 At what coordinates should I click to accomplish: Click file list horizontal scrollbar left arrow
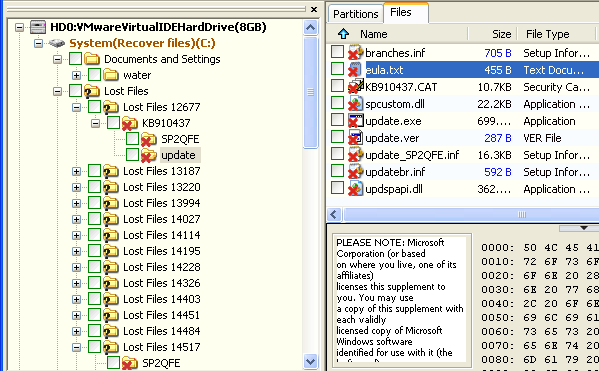point(334,214)
